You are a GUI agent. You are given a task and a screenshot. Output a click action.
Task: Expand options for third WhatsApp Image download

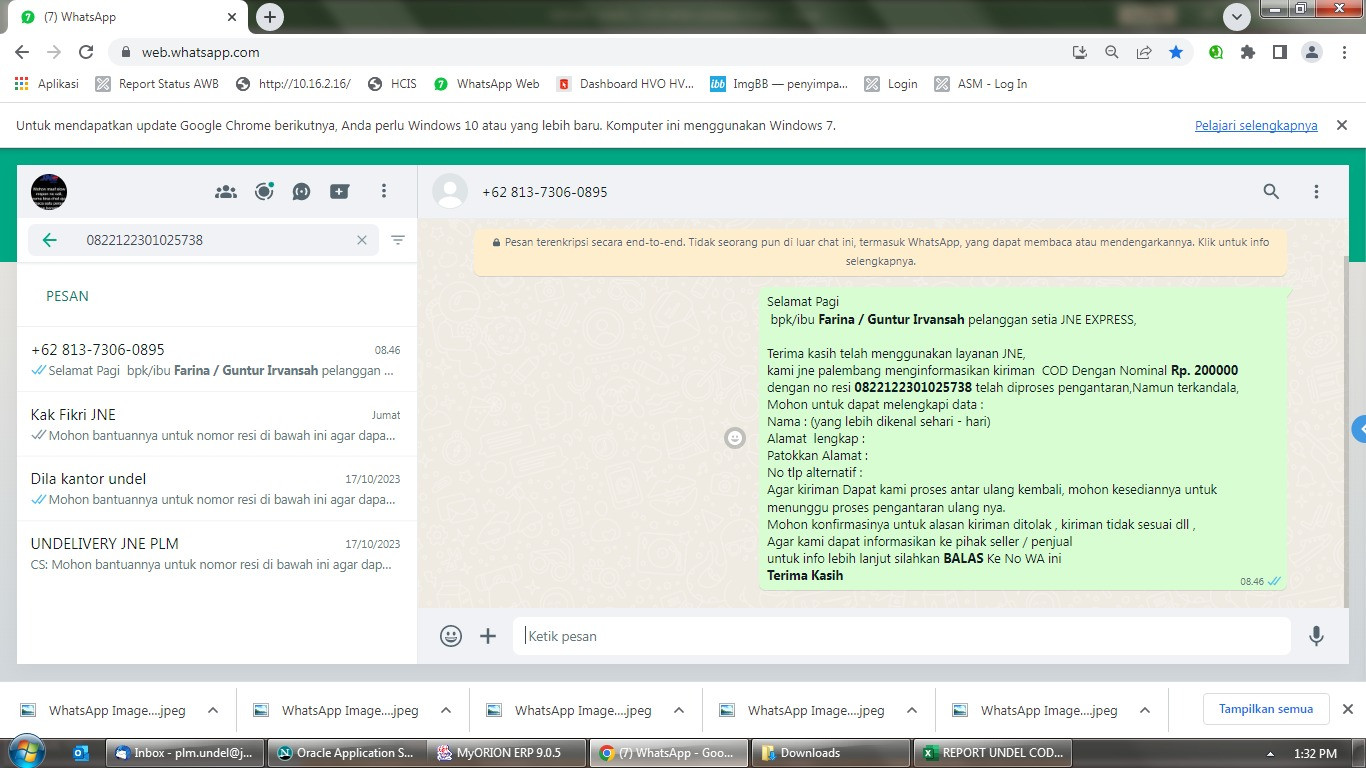coord(679,710)
